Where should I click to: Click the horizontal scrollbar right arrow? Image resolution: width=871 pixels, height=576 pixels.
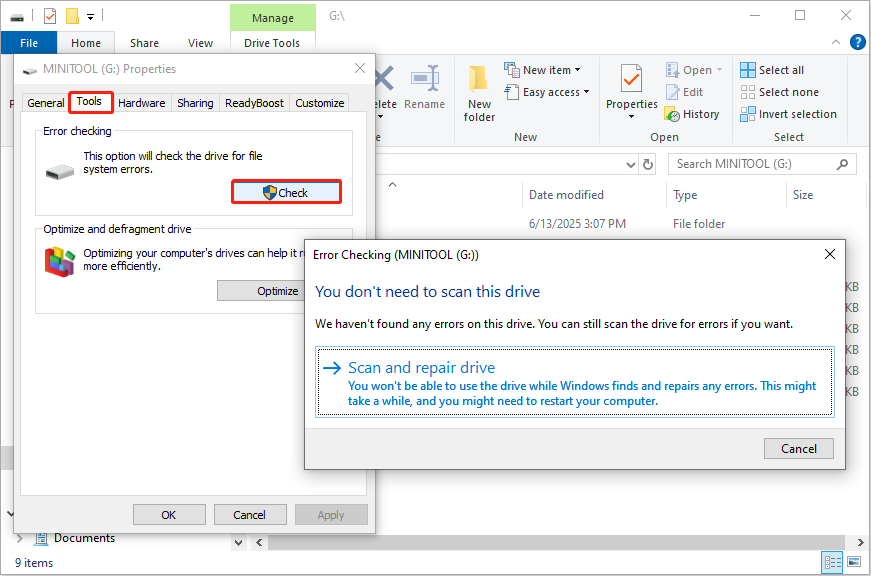point(860,543)
